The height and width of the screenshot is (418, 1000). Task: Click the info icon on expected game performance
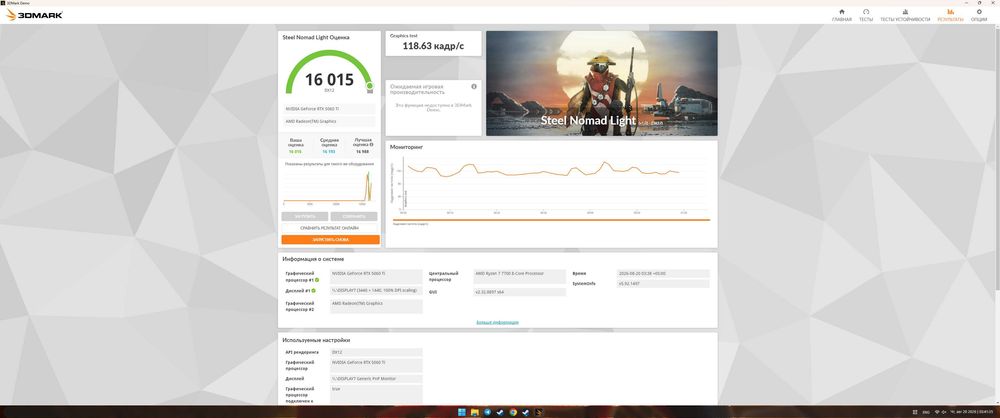474,86
